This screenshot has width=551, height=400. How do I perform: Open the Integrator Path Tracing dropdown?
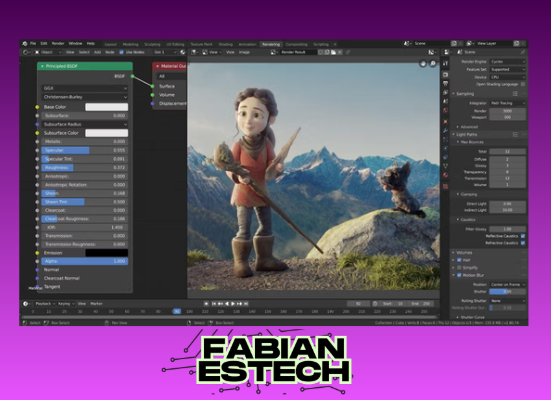pos(507,103)
